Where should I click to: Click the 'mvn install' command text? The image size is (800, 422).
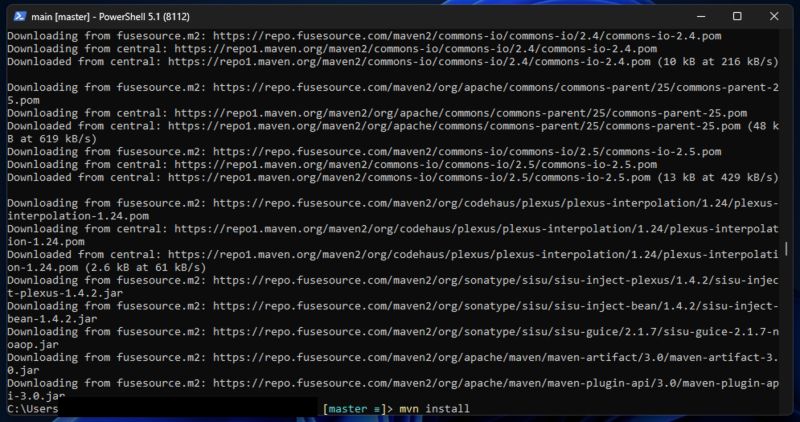point(434,409)
